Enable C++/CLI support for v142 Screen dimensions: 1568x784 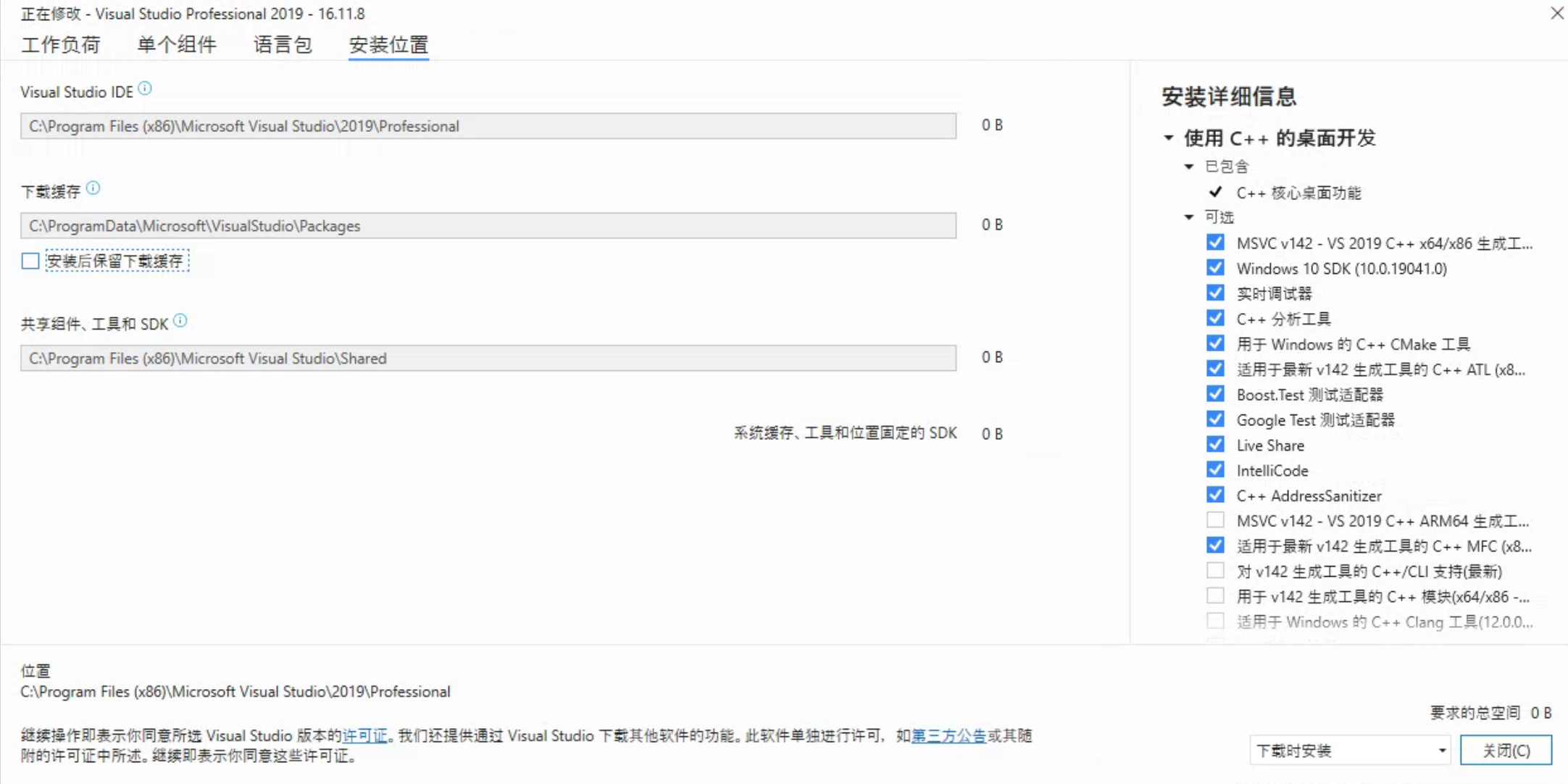(1215, 571)
